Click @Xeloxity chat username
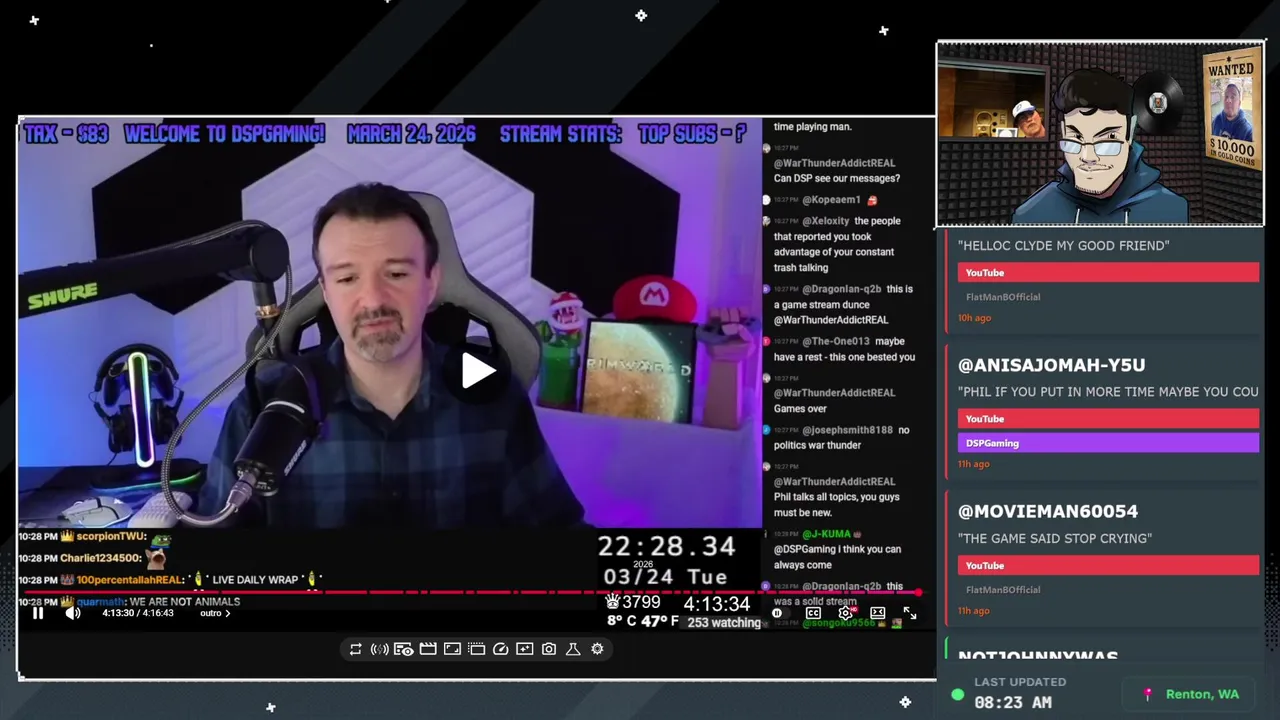The image size is (1280, 720). (x=825, y=221)
